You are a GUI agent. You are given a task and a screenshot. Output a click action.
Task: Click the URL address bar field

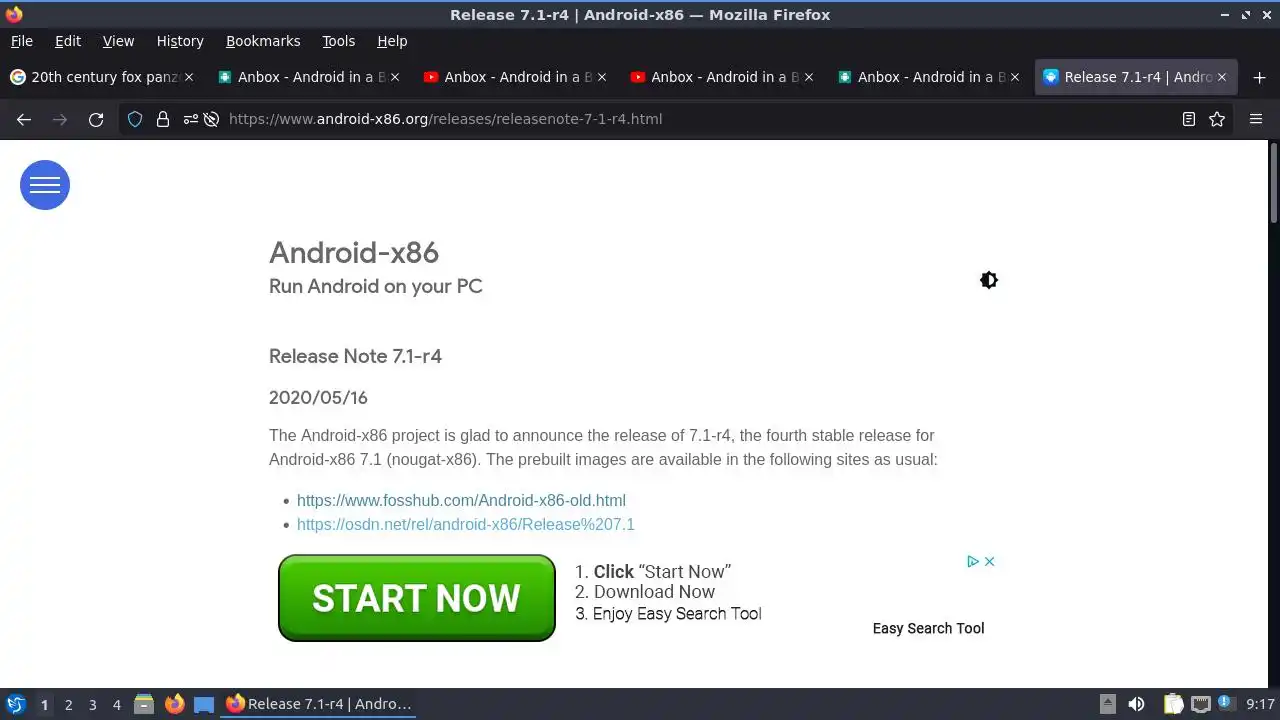click(690, 119)
